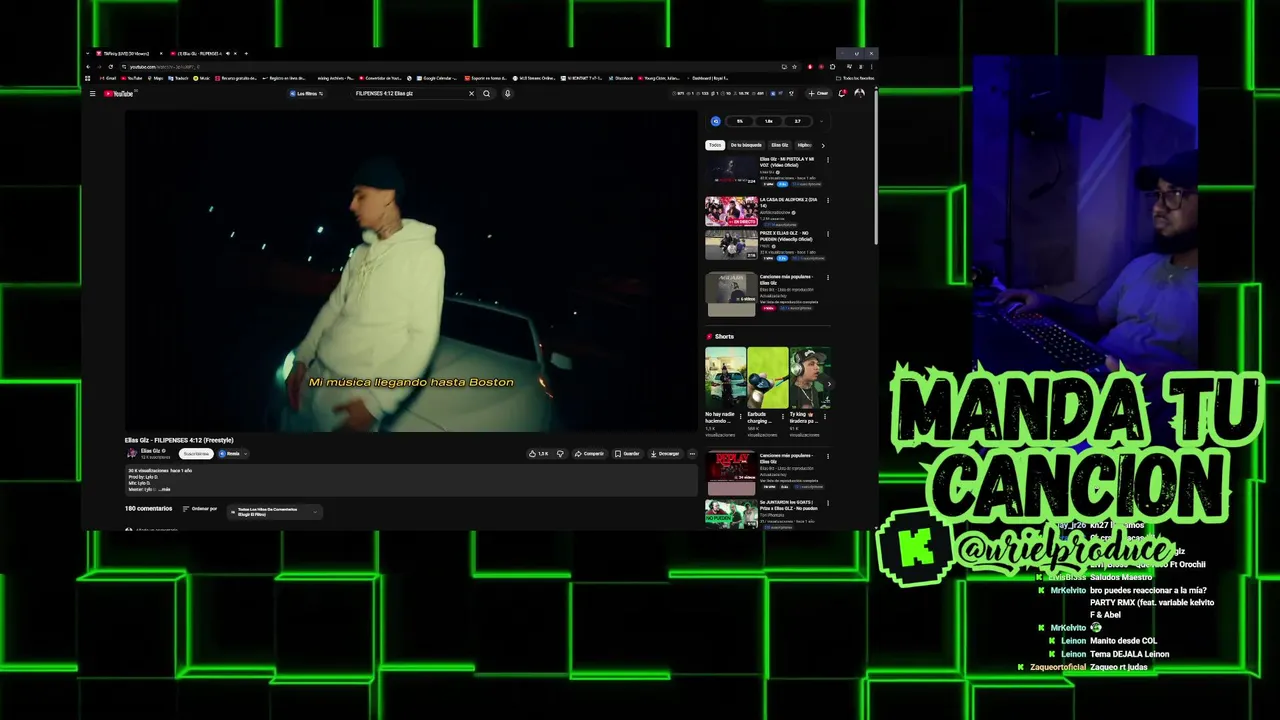Image resolution: width=1280 pixels, height=720 pixels.
Task: Click the Remix button under the video
Action: tap(229, 454)
